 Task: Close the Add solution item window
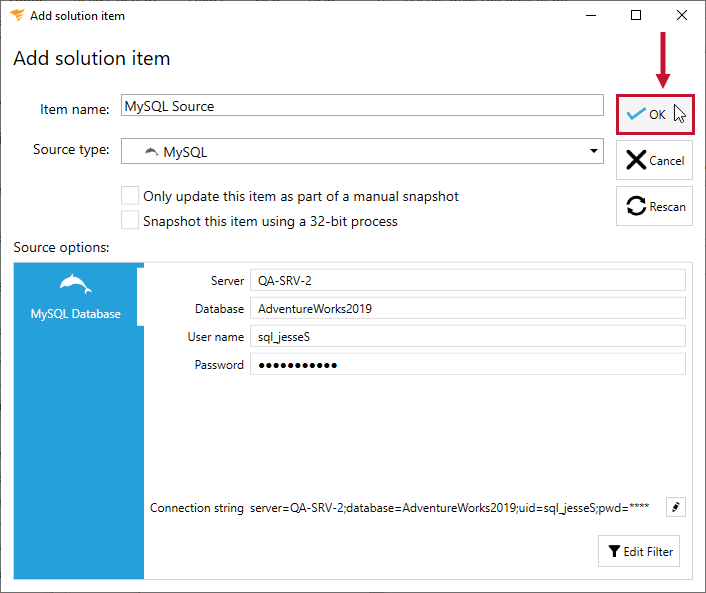pos(682,15)
